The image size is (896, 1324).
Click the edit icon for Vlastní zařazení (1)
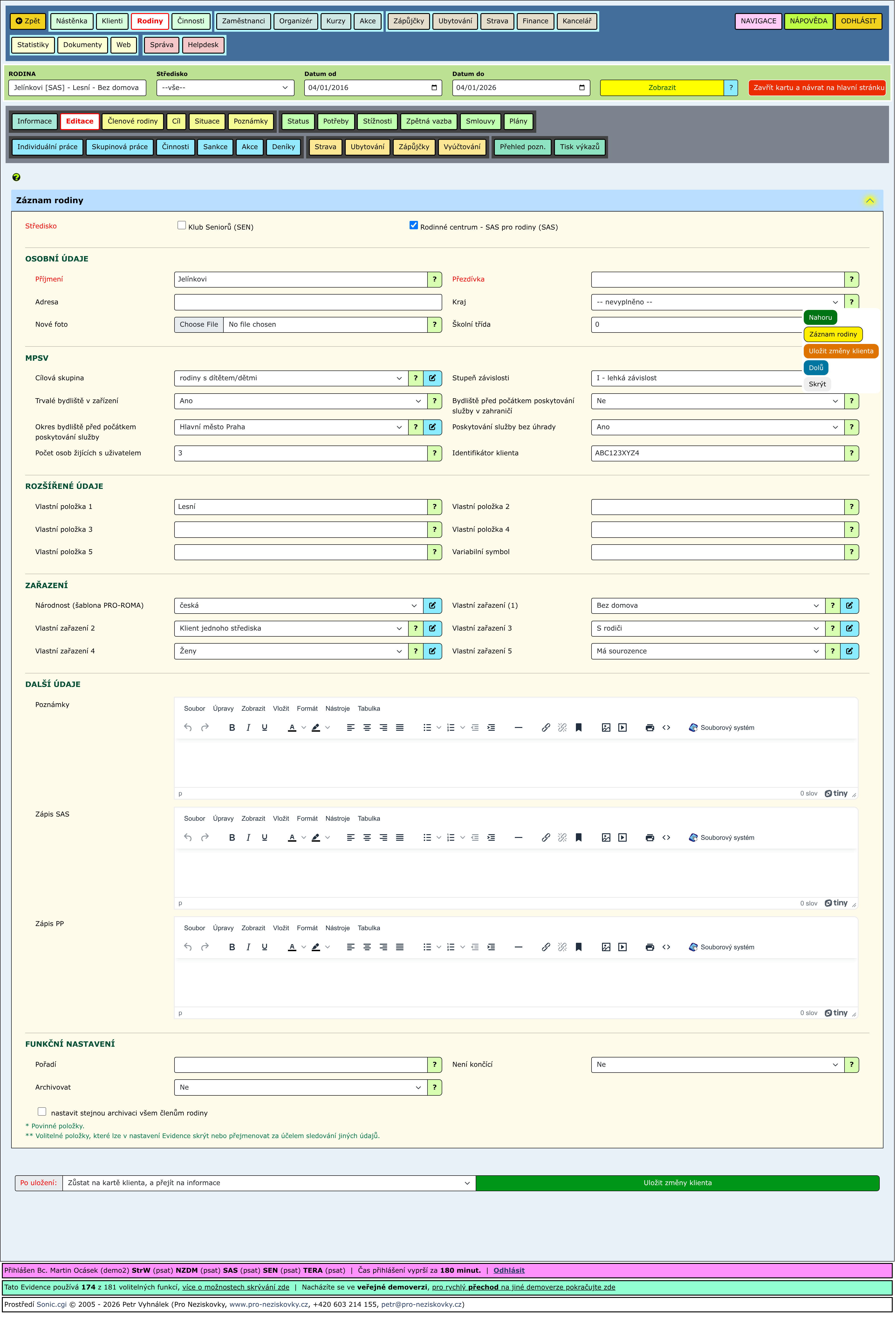coord(850,606)
